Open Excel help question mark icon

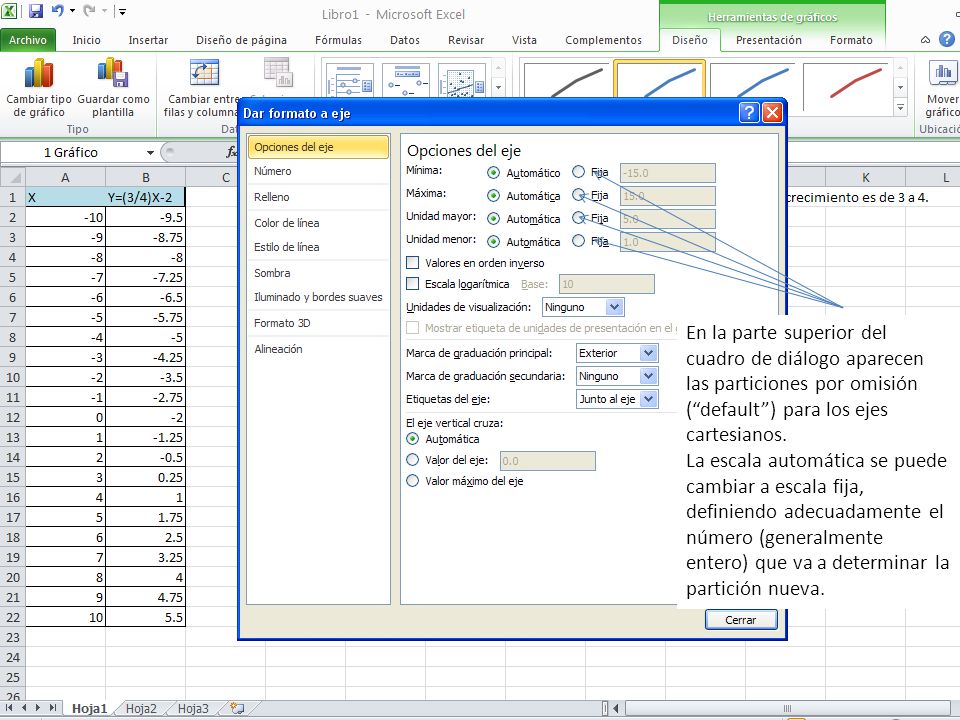(947, 39)
